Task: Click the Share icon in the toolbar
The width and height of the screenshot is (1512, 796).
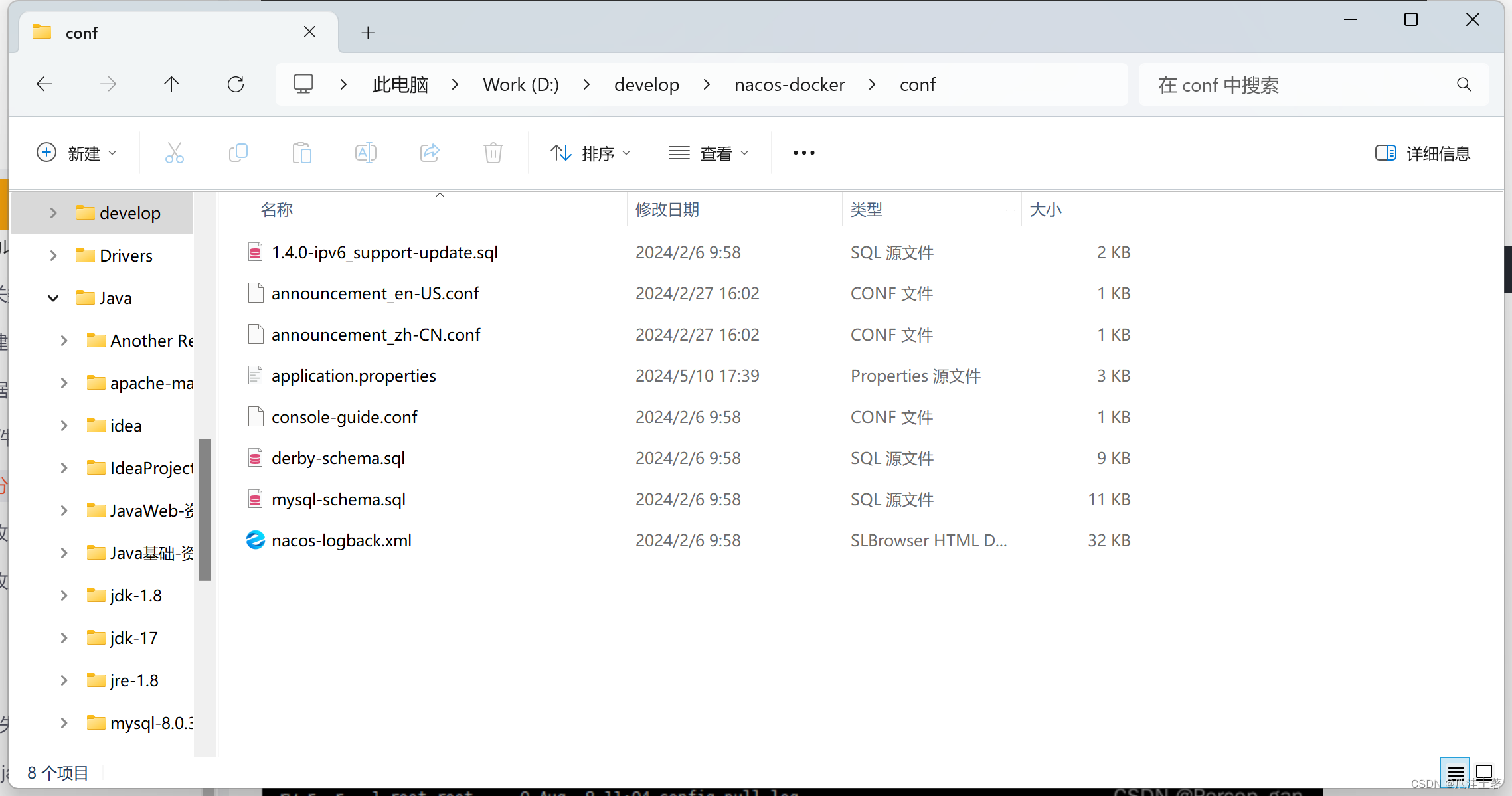Action: point(429,153)
